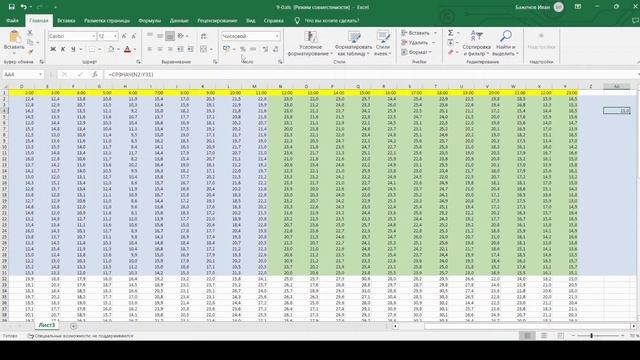640x360 pixels.
Task: Click the red font color A
Action: click(x=127, y=49)
